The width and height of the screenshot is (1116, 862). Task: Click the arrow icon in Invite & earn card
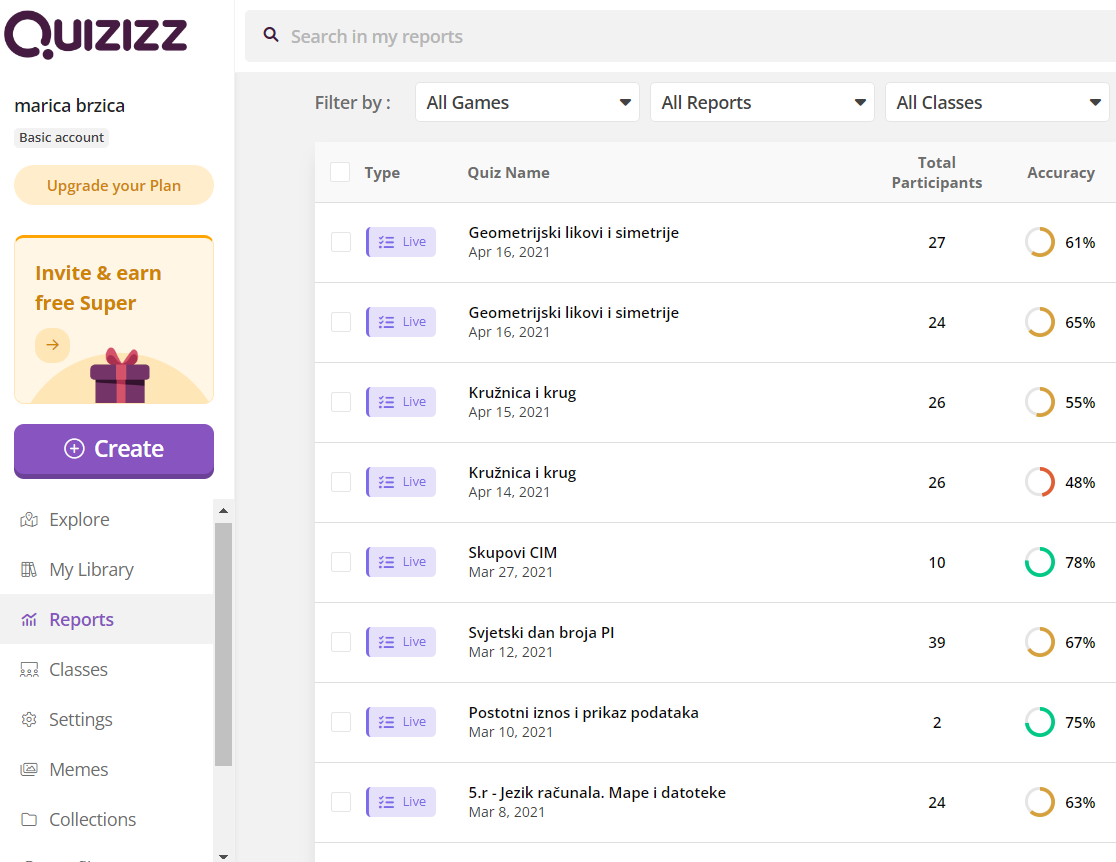click(x=52, y=345)
